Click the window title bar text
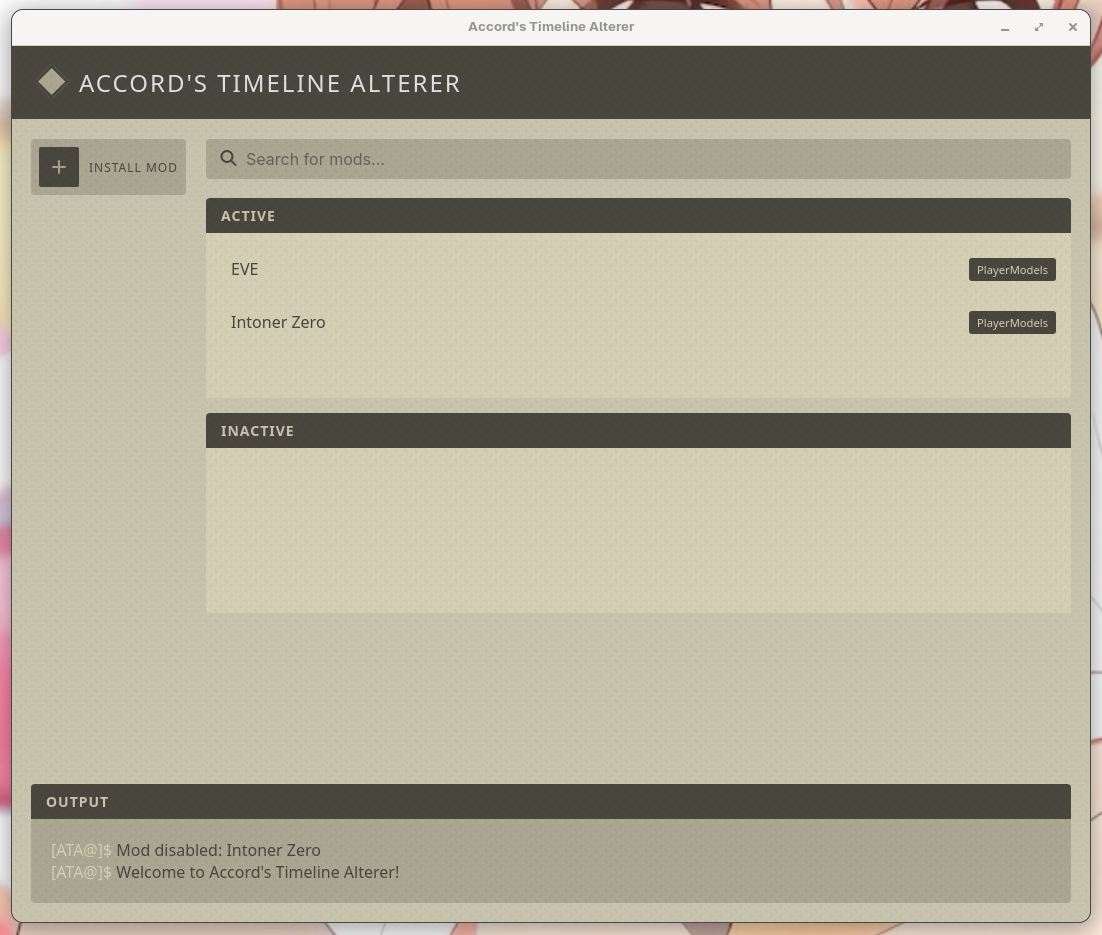The height and width of the screenshot is (935, 1102). coord(551,27)
